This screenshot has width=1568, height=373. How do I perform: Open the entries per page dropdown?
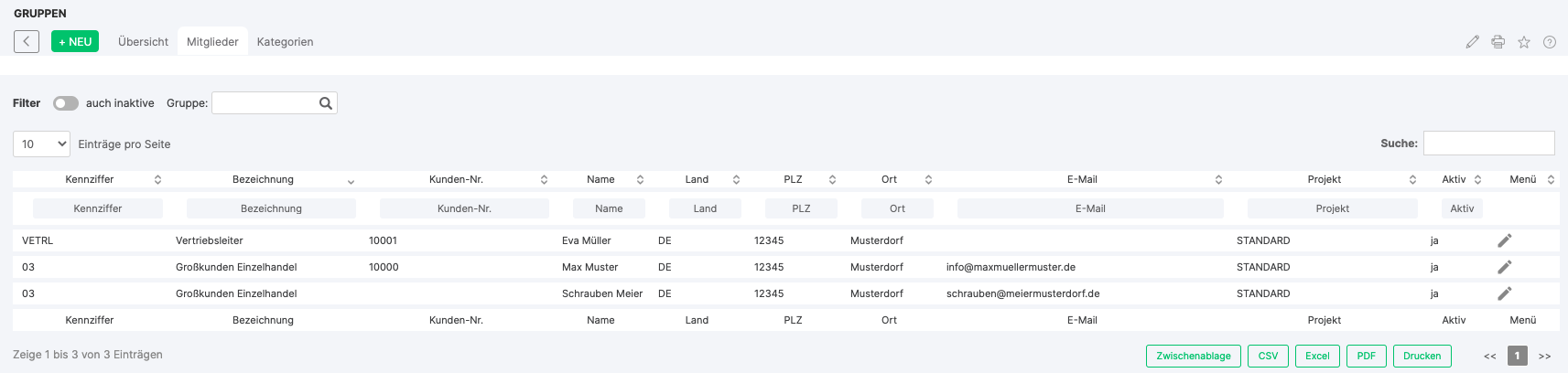pyautogui.click(x=42, y=144)
